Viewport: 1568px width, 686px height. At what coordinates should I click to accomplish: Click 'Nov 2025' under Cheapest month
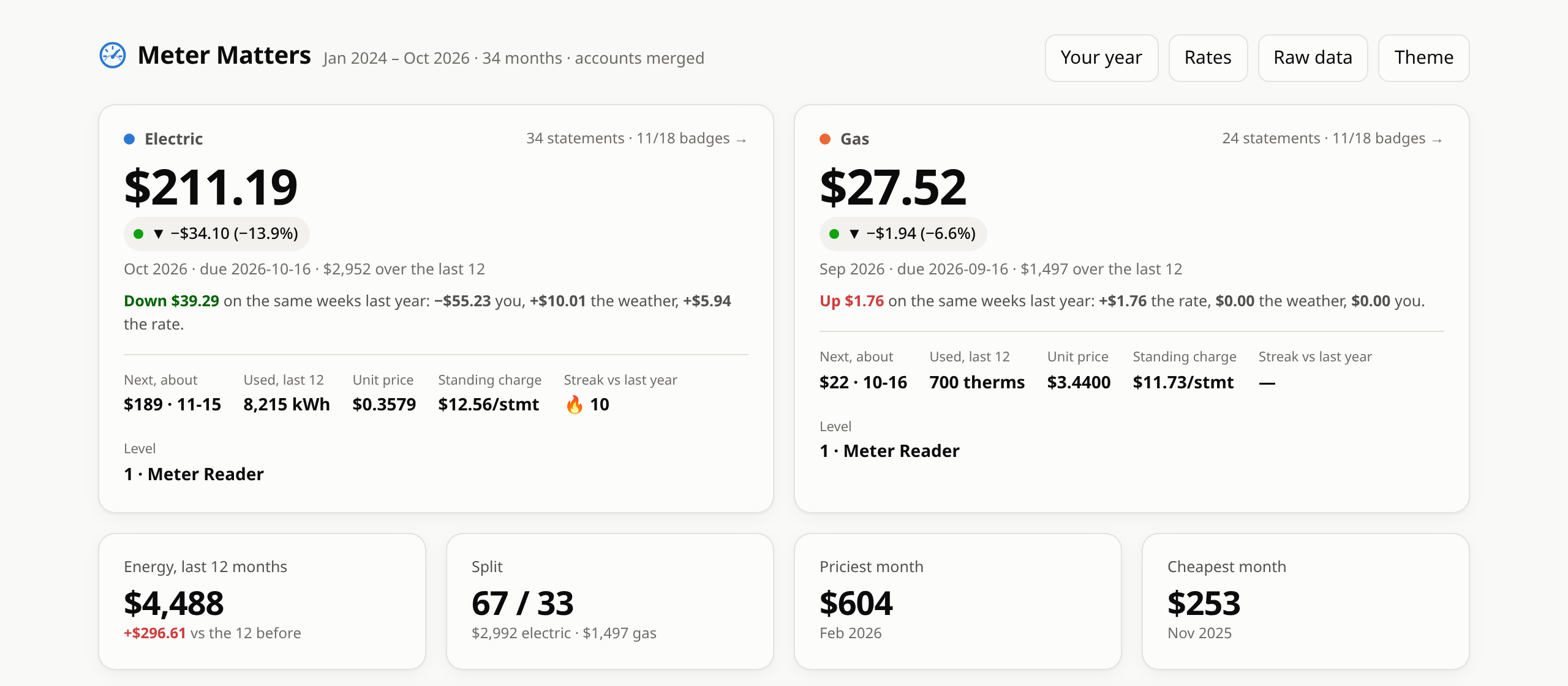point(1199,633)
